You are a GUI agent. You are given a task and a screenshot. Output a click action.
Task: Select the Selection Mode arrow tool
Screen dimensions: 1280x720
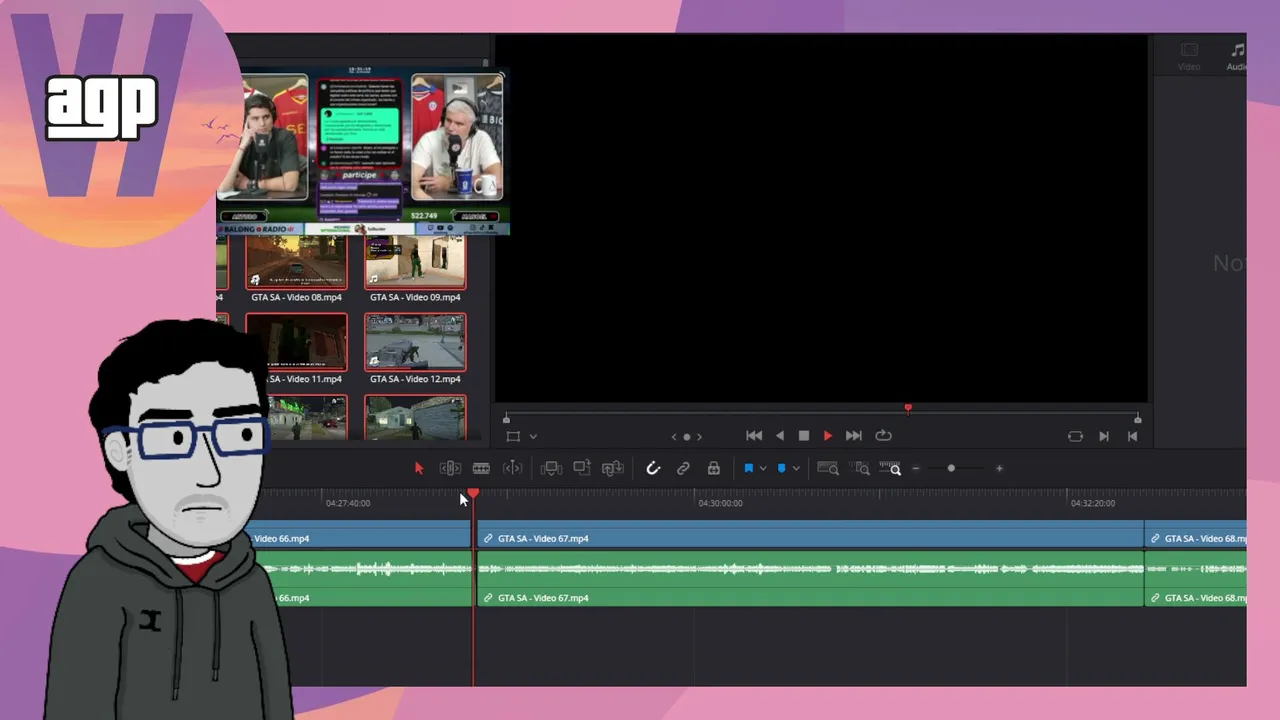click(419, 468)
